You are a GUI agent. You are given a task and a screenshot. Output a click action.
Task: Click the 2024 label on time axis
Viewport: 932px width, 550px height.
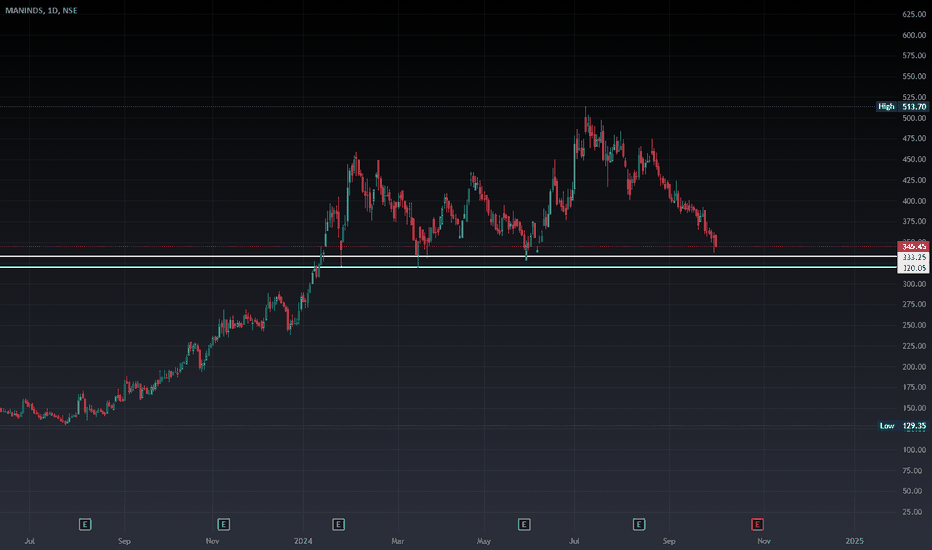303,540
